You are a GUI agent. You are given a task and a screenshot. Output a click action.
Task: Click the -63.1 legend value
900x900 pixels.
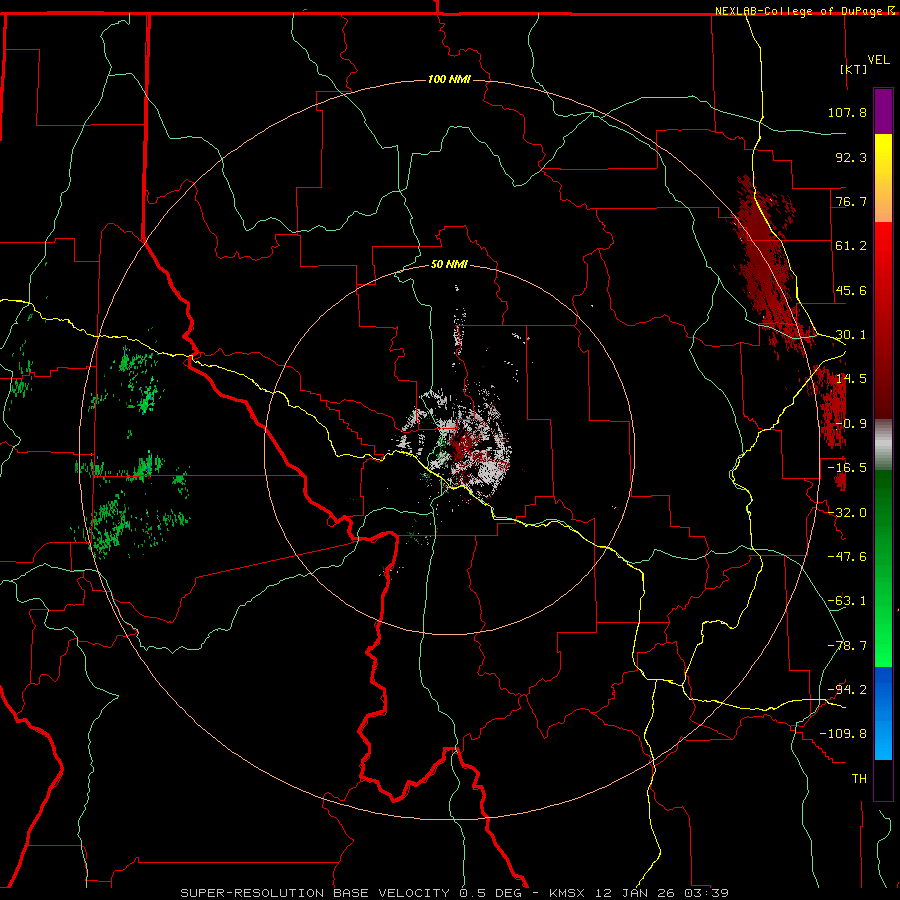coord(847,601)
